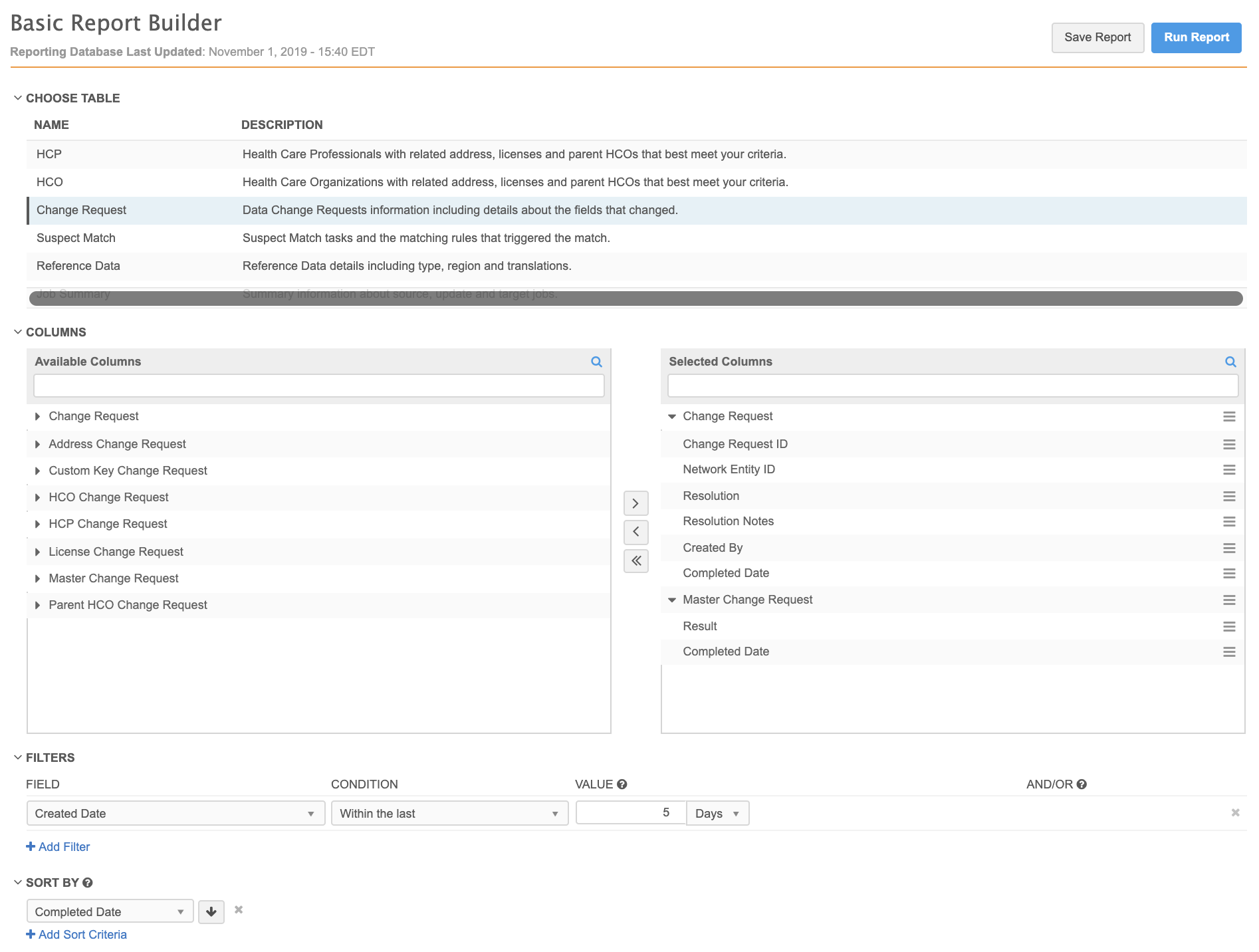Viewport: 1259px width, 952px height.
Task: Click the Selected Columns search icon
Action: pos(1230,362)
